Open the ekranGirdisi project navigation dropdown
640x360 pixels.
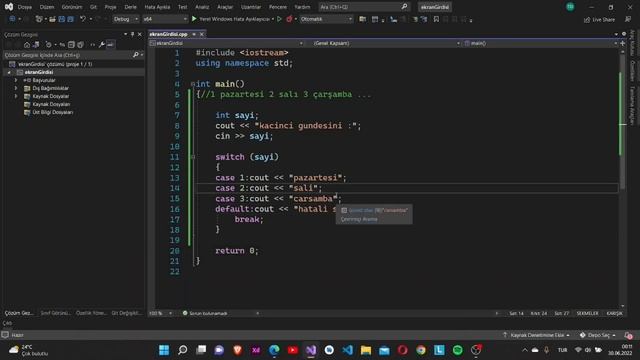coord(227,43)
